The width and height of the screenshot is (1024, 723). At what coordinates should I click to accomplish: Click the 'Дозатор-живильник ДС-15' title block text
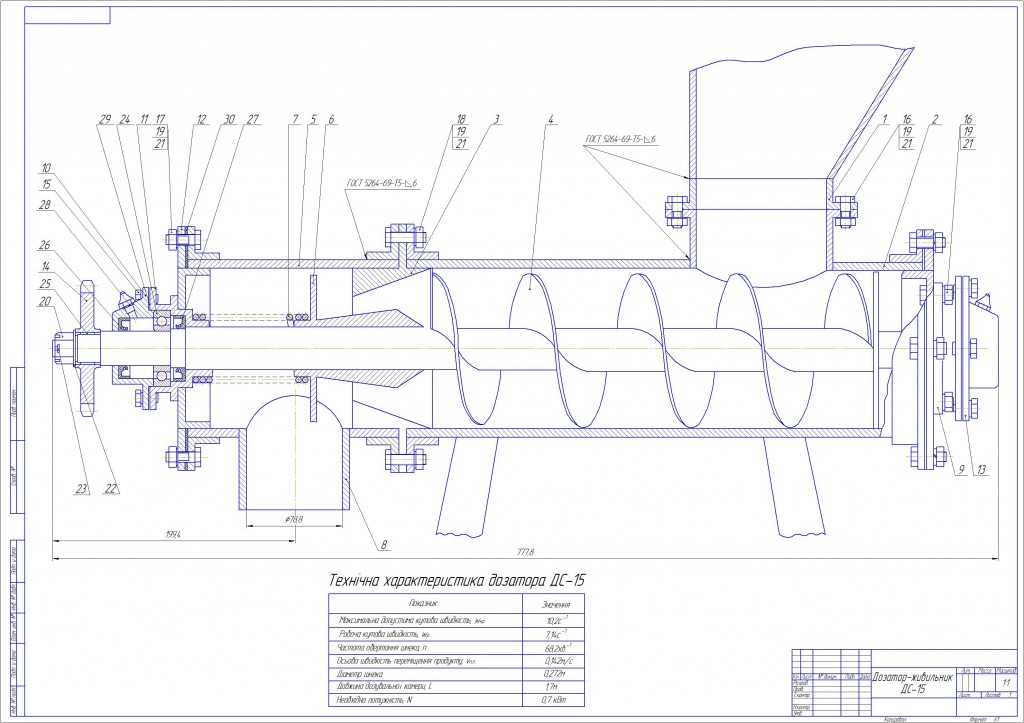click(913, 683)
